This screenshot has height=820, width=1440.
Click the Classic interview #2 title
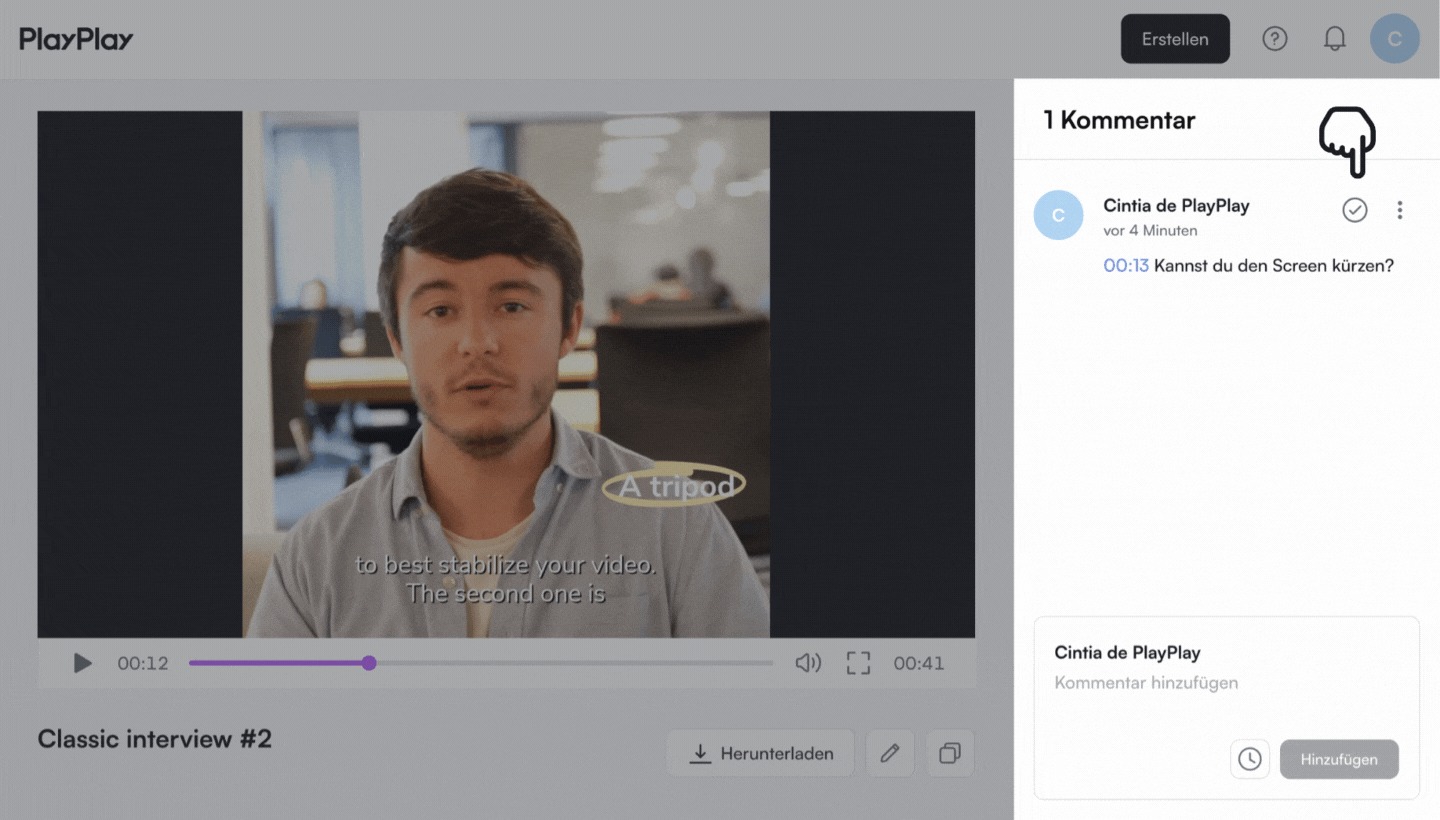[155, 739]
